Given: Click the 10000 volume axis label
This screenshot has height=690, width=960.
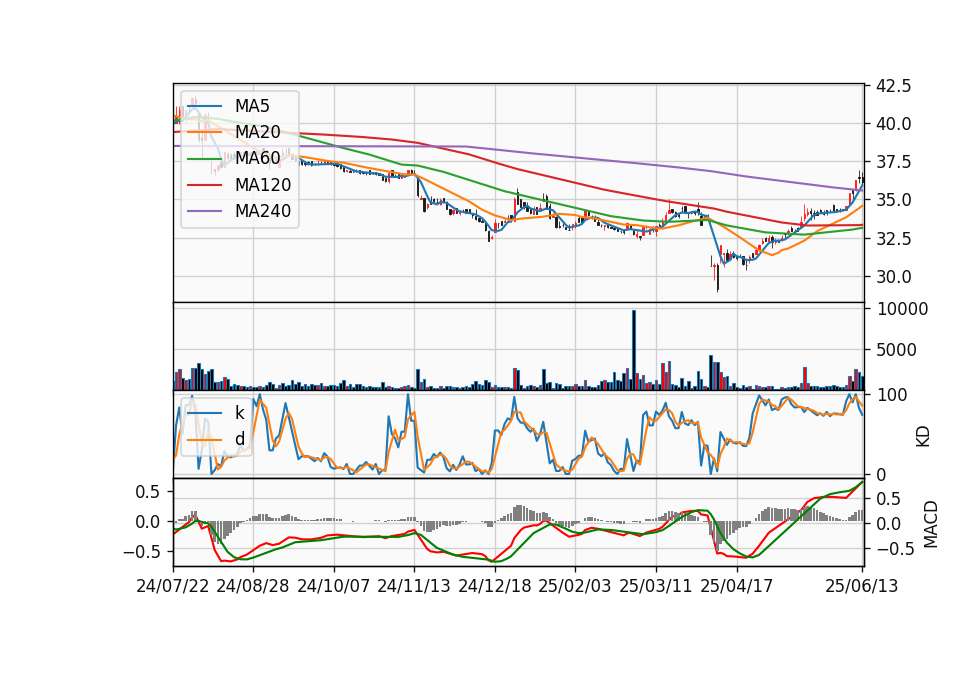Looking at the screenshot, I should tap(902, 310).
